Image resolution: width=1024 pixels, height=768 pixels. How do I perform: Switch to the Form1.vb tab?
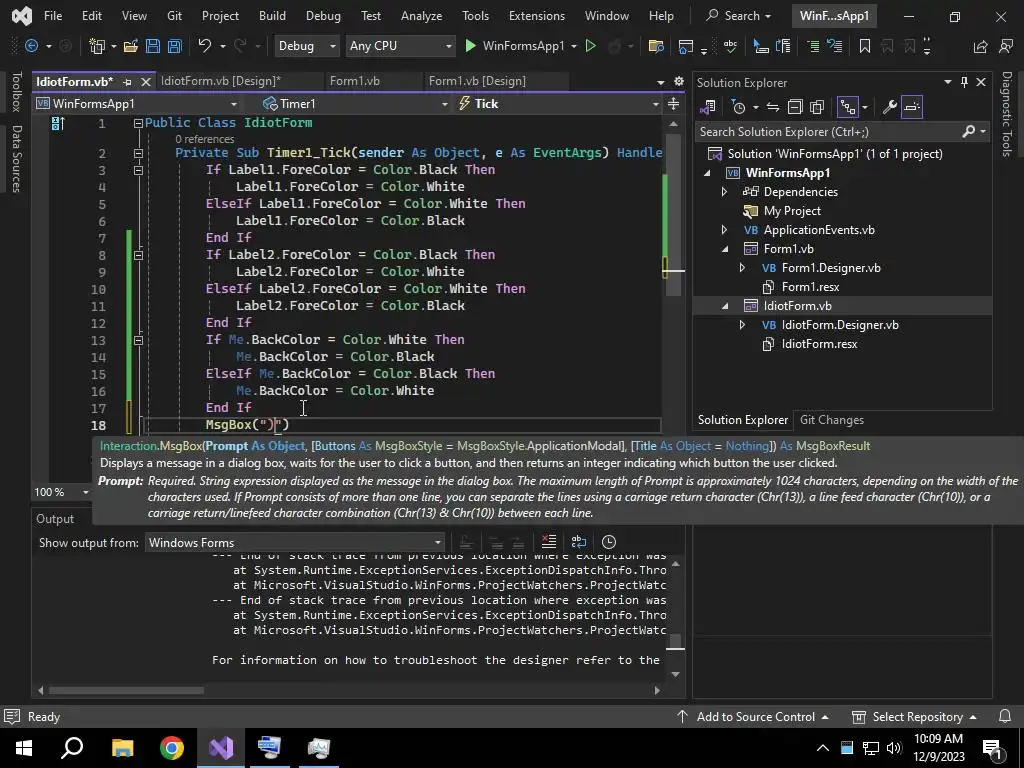(x=355, y=81)
